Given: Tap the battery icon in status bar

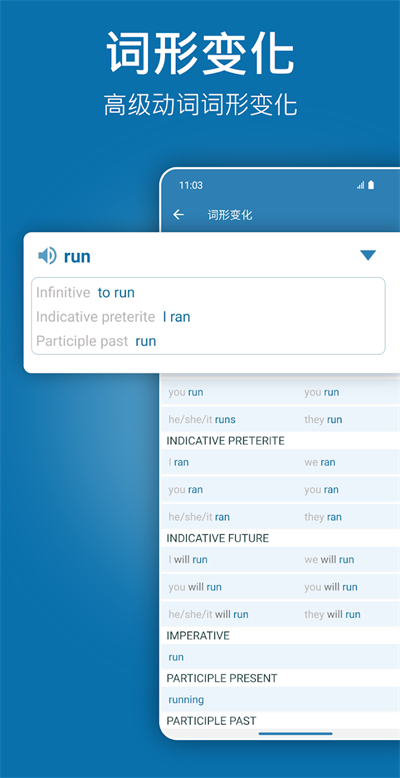Looking at the screenshot, I should (x=371, y=185).
